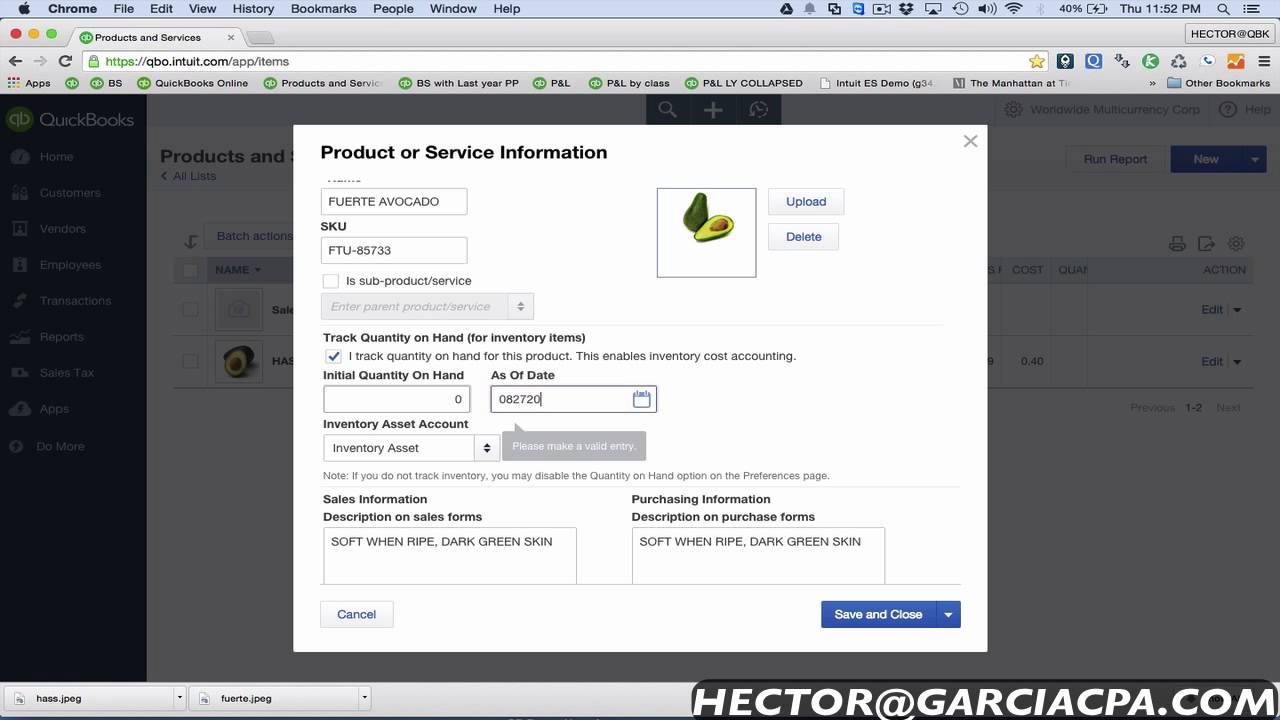This screenshot has height=720, width=1280.
Task: Click Edit on the first product row
Action: coord(1212,310)
